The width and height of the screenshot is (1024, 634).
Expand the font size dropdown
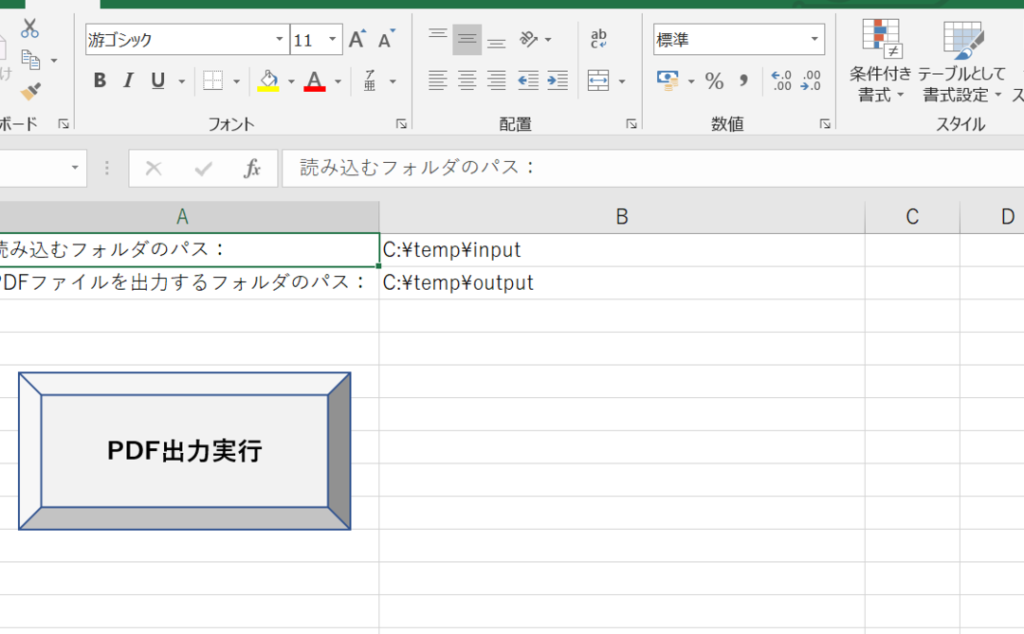[x=333, y=41]
